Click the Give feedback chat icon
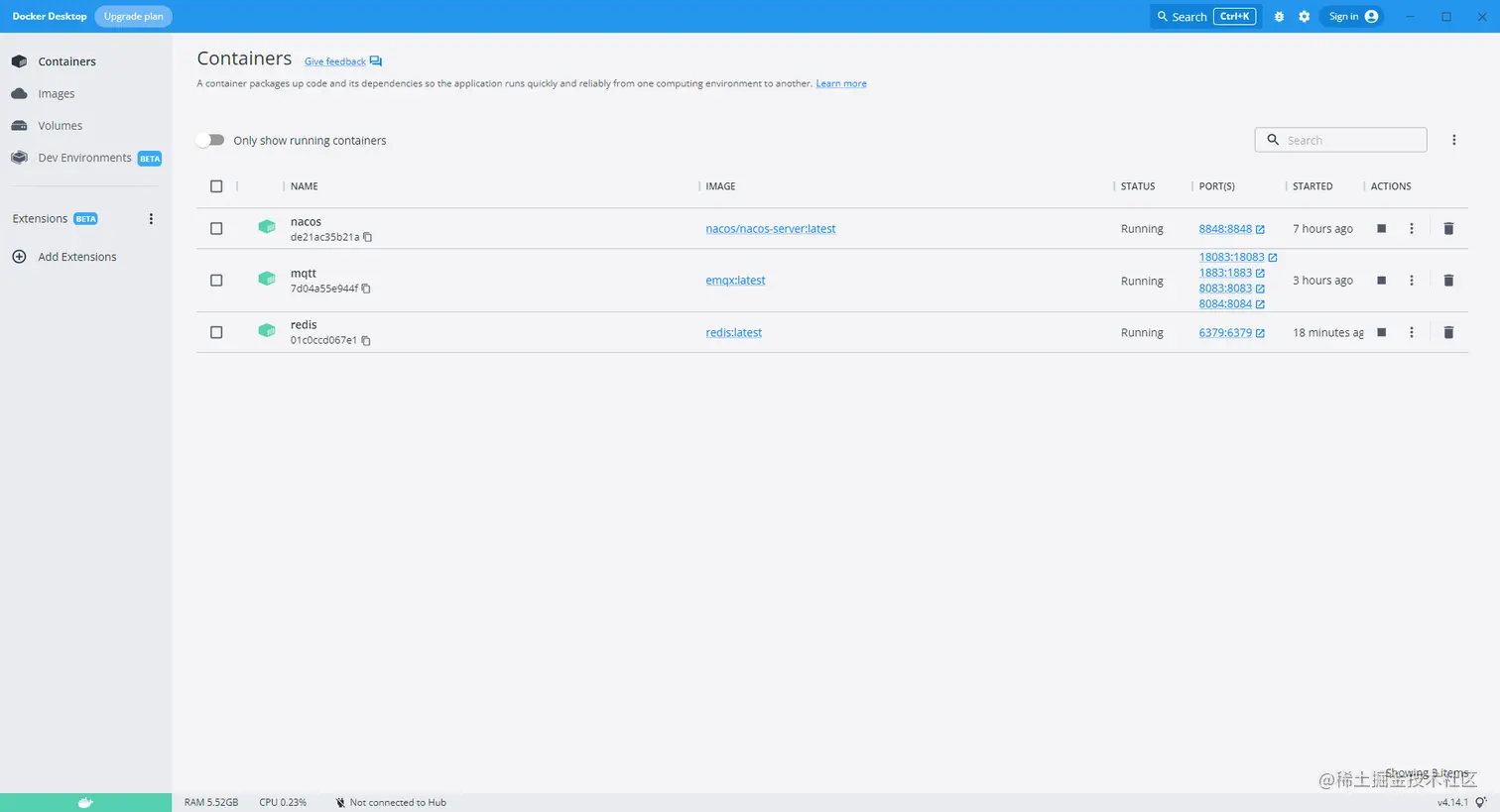 376,61
